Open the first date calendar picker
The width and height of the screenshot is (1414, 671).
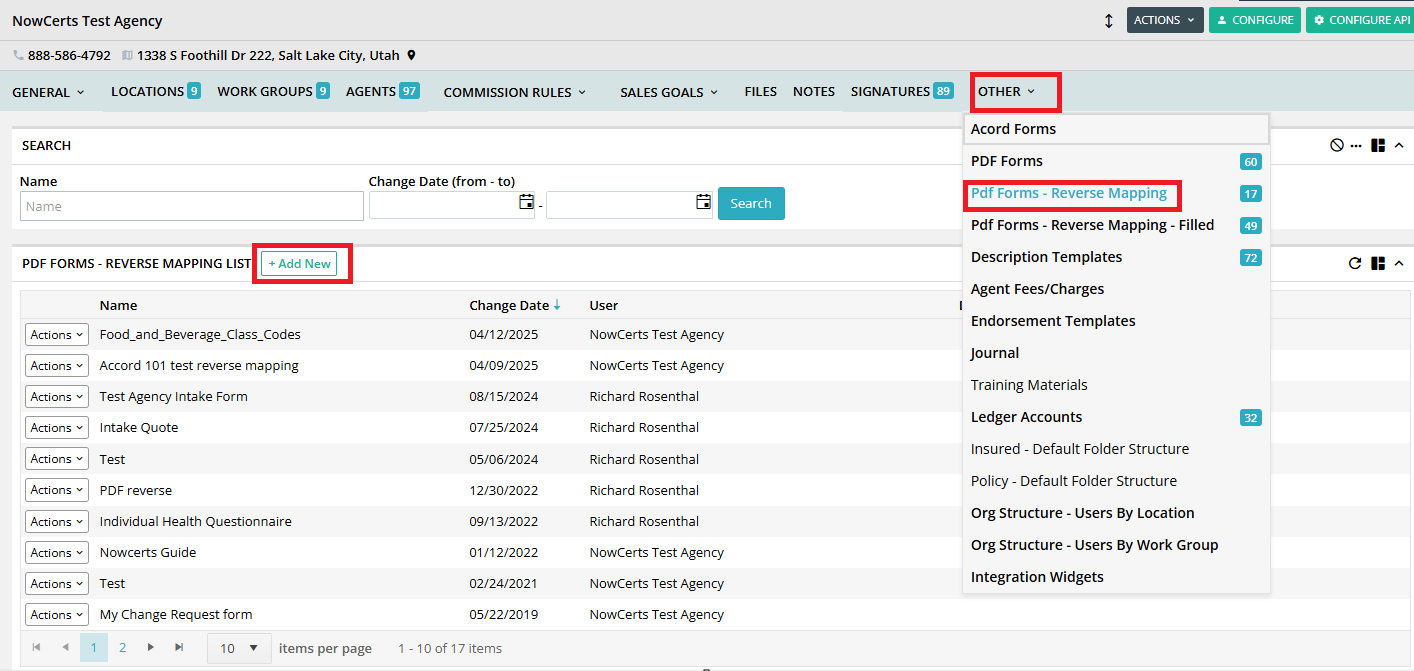[x=526, y=202]
